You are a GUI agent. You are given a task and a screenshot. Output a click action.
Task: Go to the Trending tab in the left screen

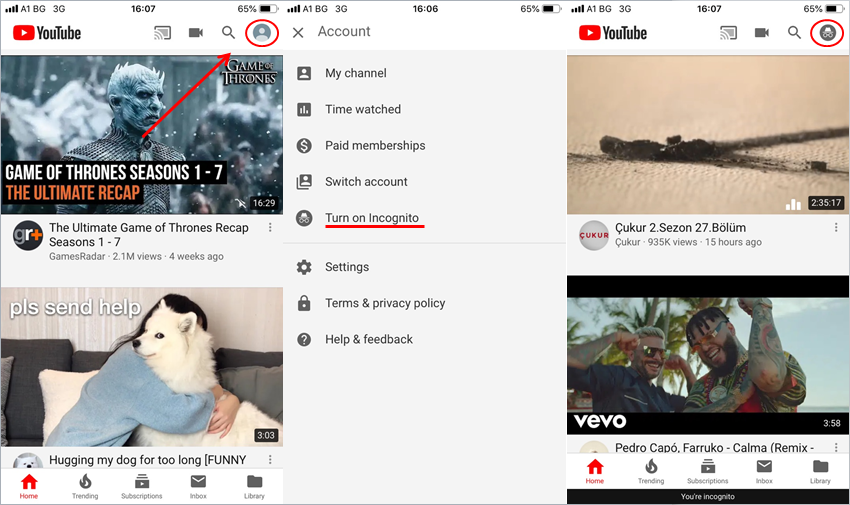pos(85,487)
